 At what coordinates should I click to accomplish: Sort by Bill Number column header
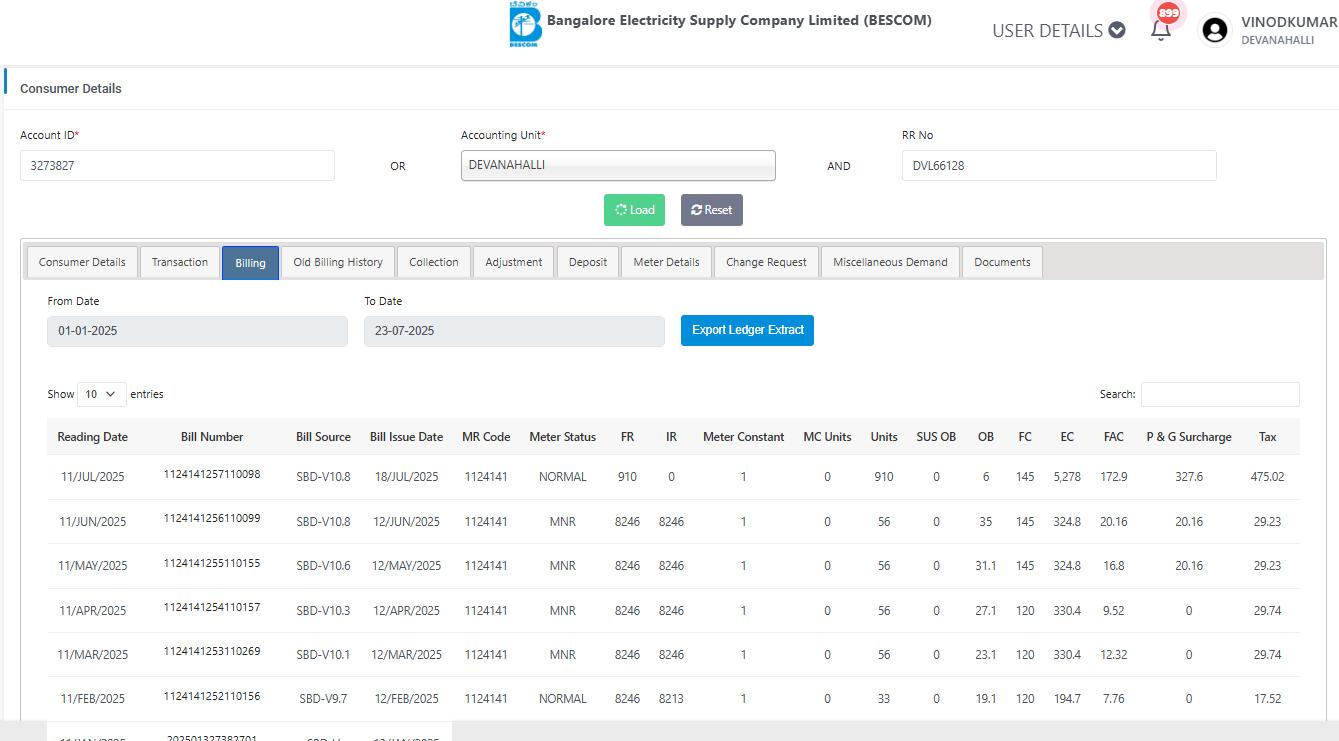point(212,437)
